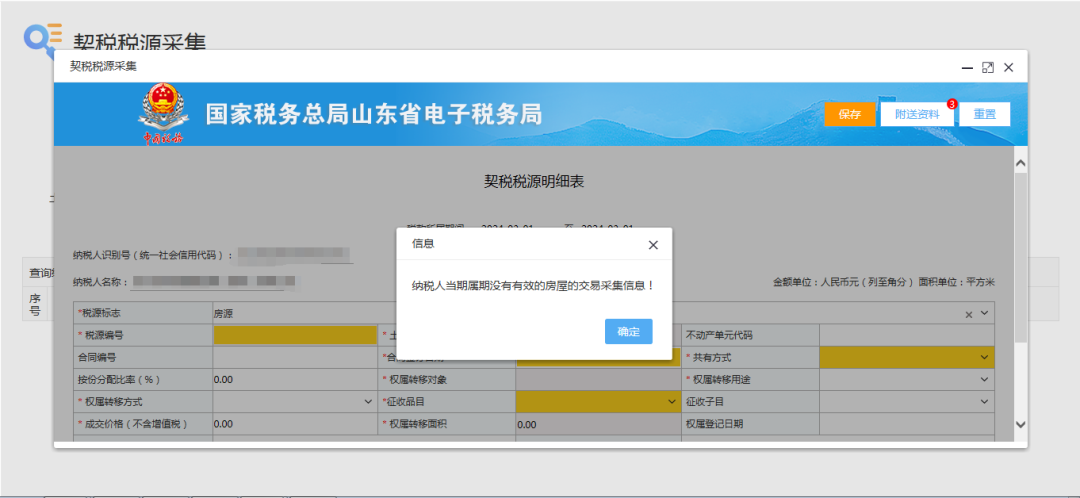
Task: Click the 重置 reset button
Action: pyautogui.click(x=984, y=114)
